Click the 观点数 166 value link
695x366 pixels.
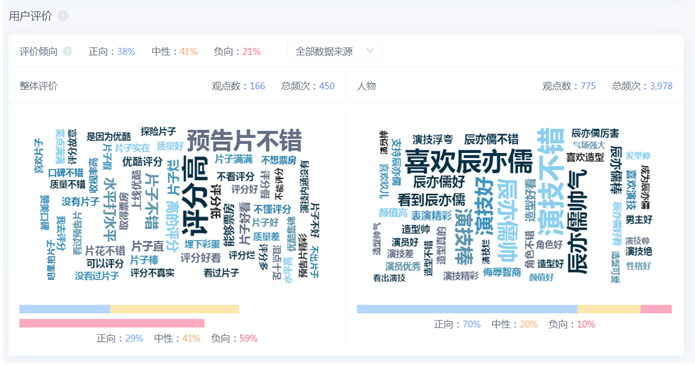tap(258, 86)
